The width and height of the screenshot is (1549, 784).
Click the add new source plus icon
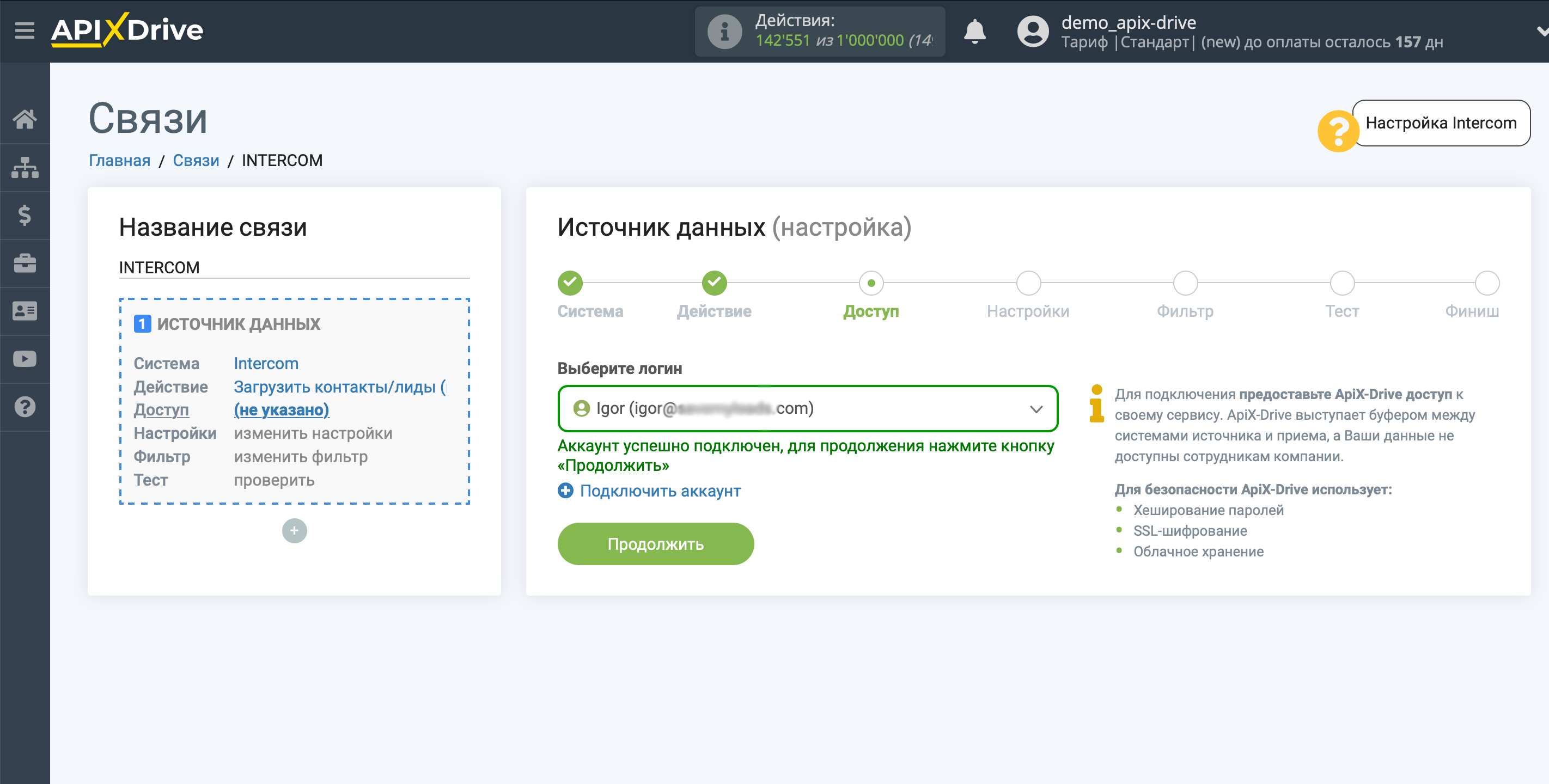pyautogui.click(x=294, y=531)
